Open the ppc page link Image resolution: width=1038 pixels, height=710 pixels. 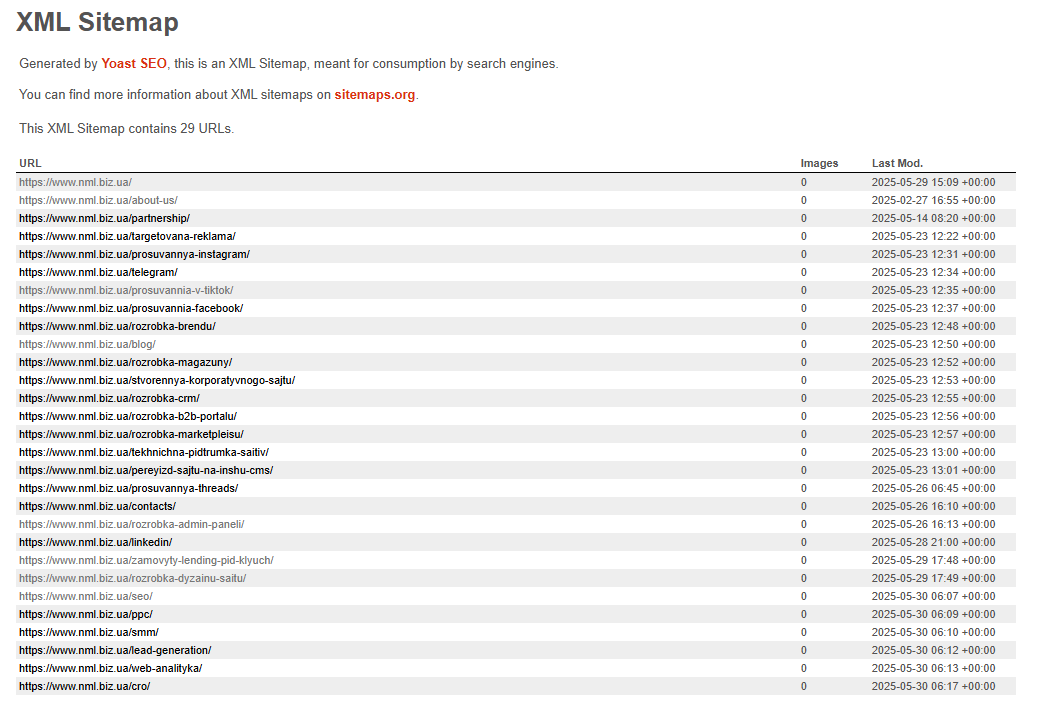[85, 614]
